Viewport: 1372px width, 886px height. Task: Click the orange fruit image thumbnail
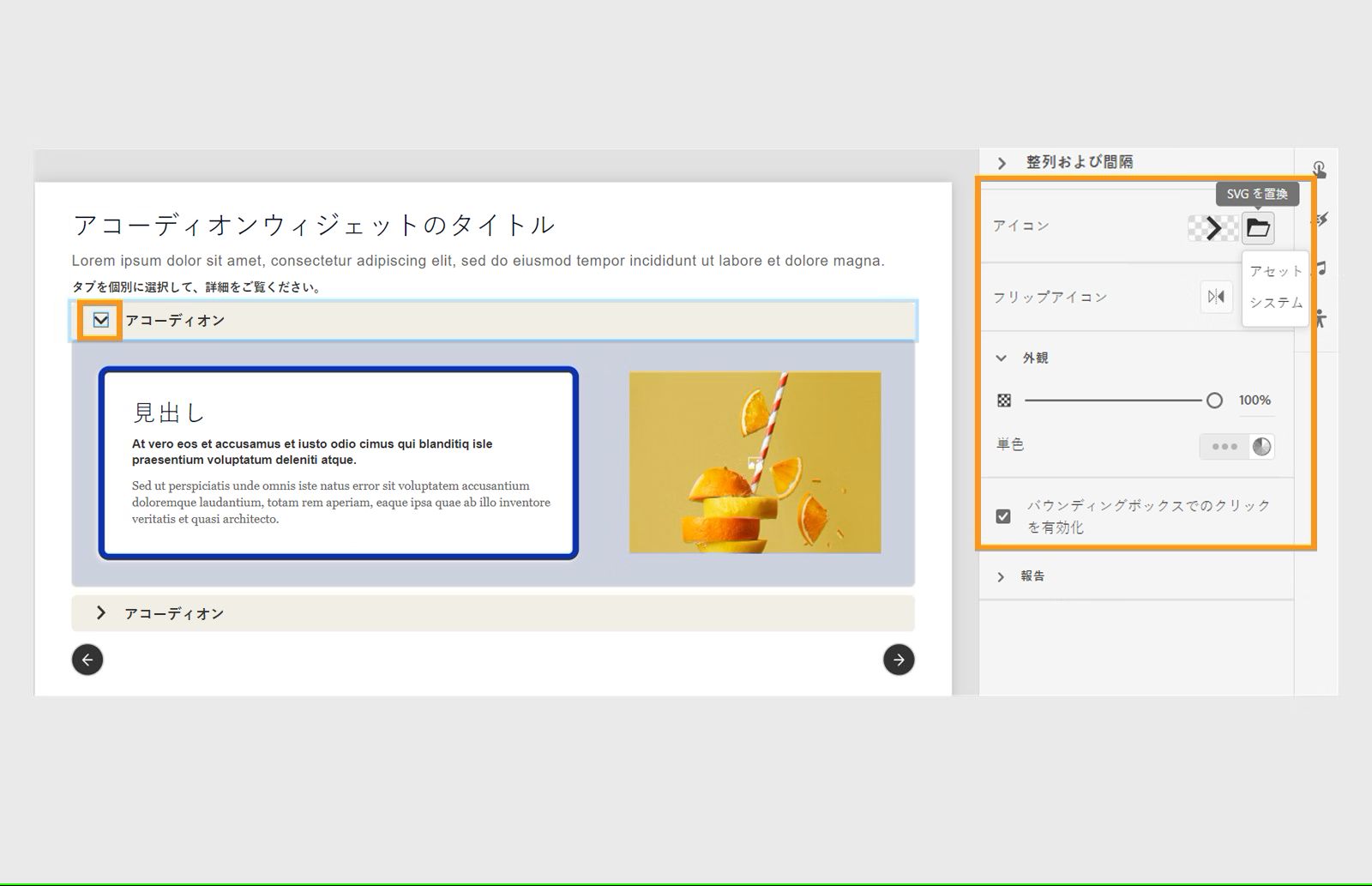pos(755,461)
